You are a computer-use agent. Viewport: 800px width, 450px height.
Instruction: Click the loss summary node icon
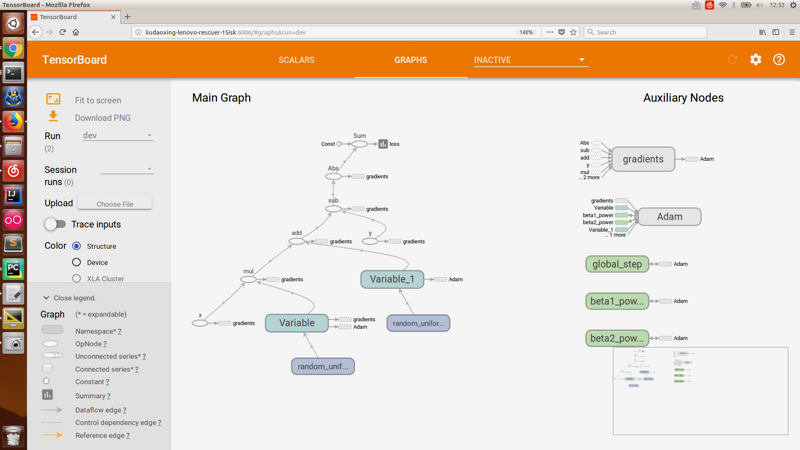click(x=383, y=144)
